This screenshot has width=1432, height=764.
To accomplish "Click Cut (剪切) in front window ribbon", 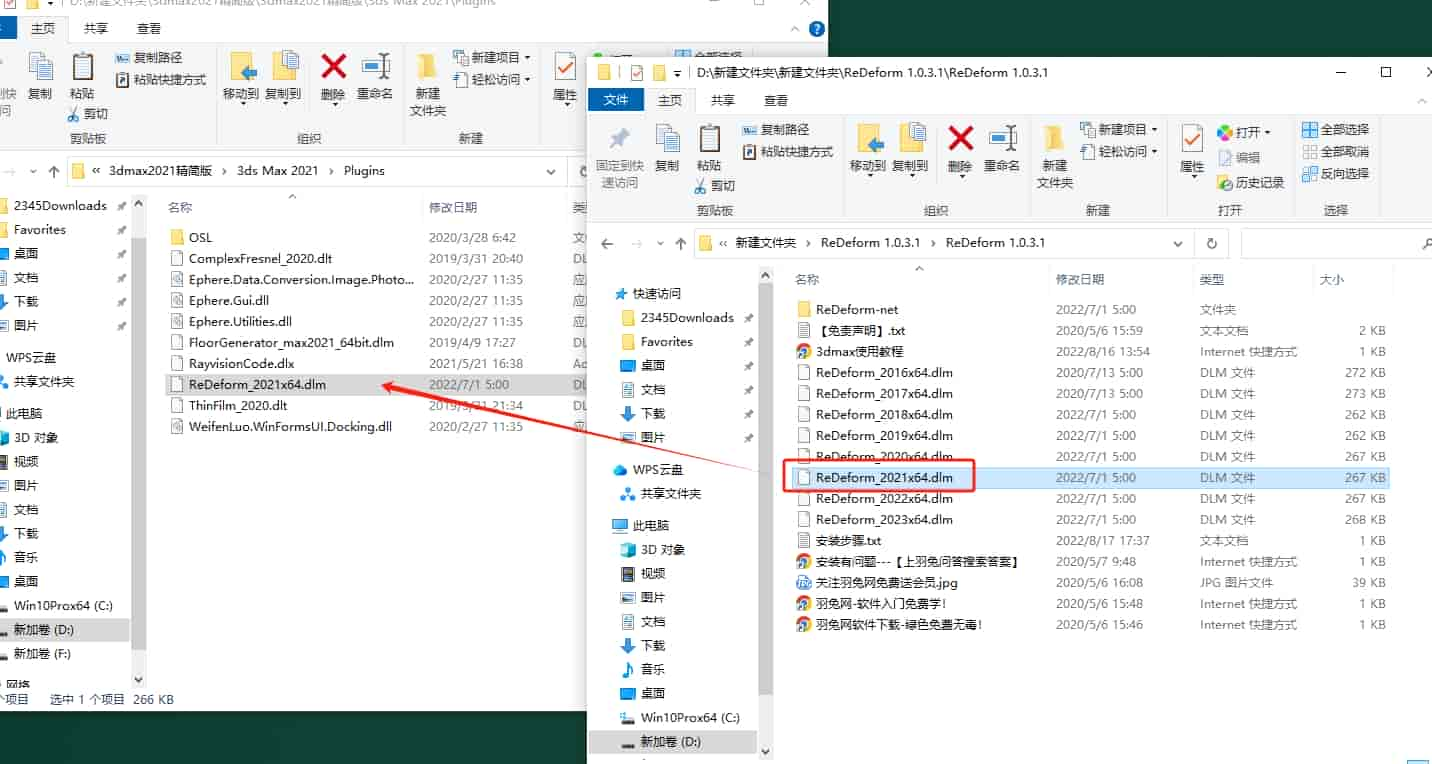I will click(x=716, y=185).
